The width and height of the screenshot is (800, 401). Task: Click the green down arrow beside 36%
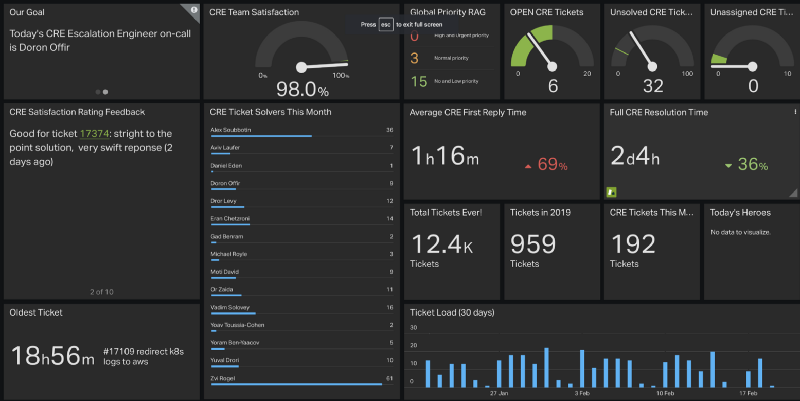pyautogui.click(x=728, y=165)
